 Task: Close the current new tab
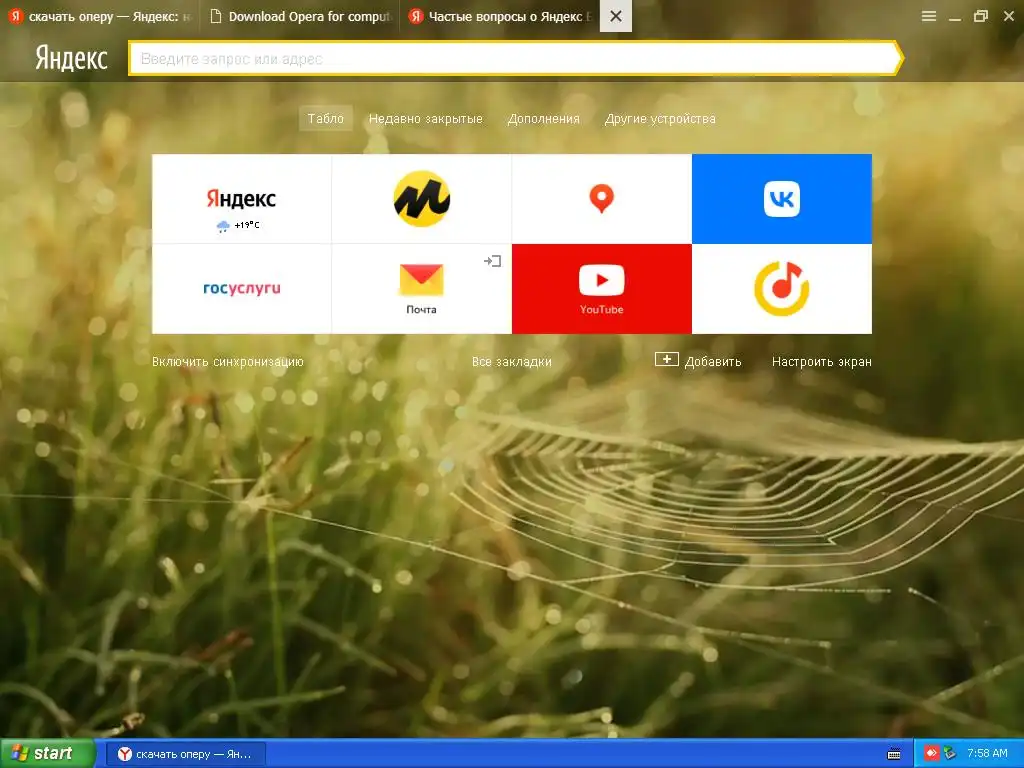(x=616, y=16)
